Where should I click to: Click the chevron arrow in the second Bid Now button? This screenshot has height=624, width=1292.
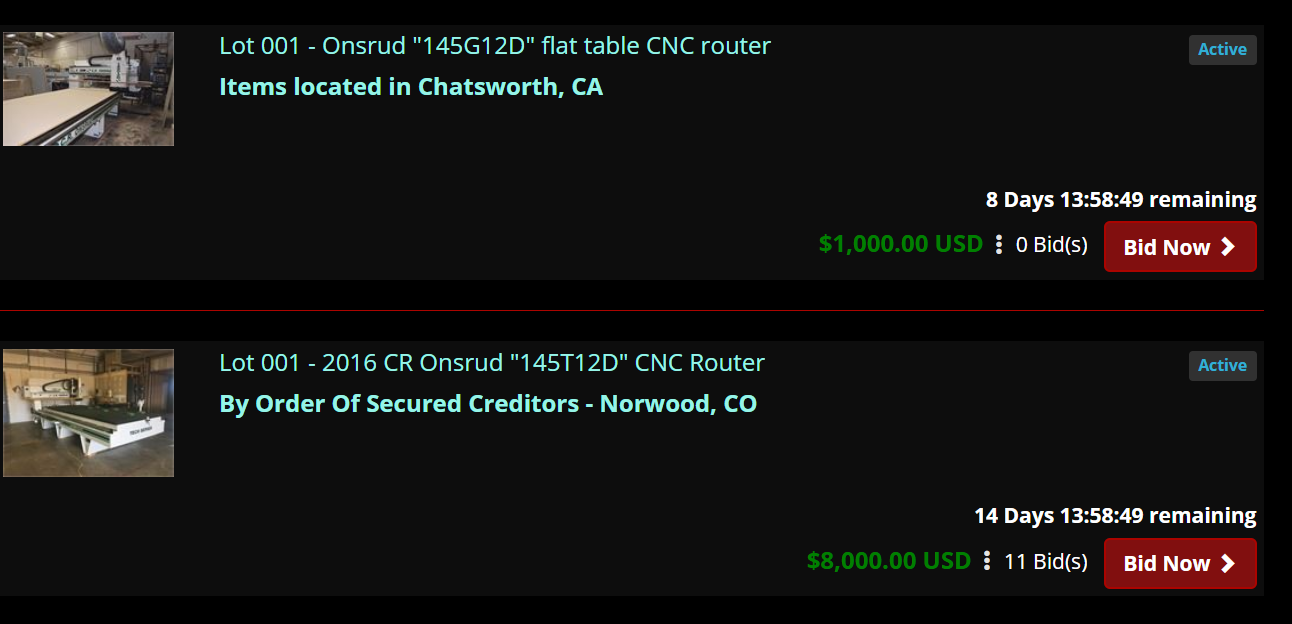1228,563
